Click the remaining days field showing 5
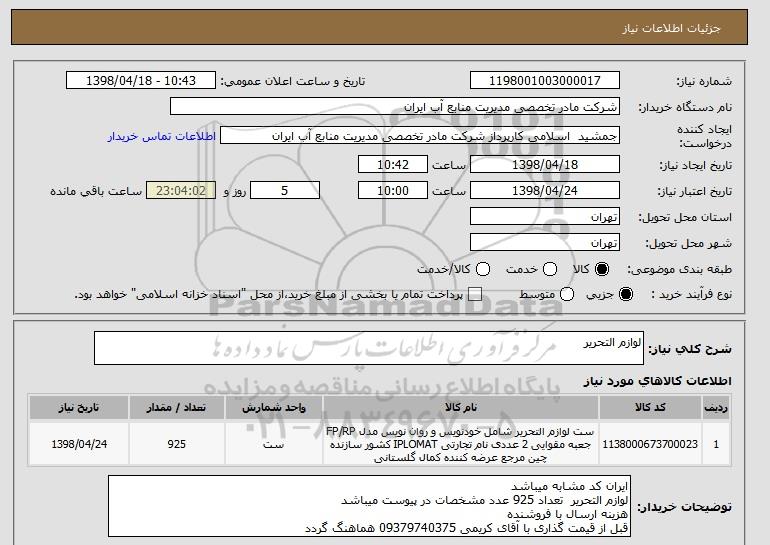Viewport: 770px width, 545px height. [x=285, y=190]
